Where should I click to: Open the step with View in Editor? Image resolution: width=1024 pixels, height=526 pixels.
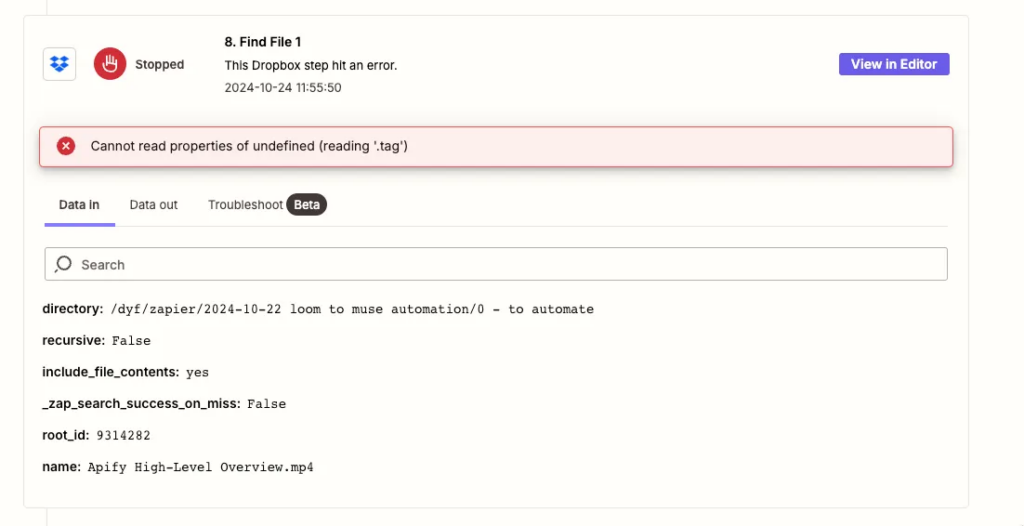(x=893, y=64)
